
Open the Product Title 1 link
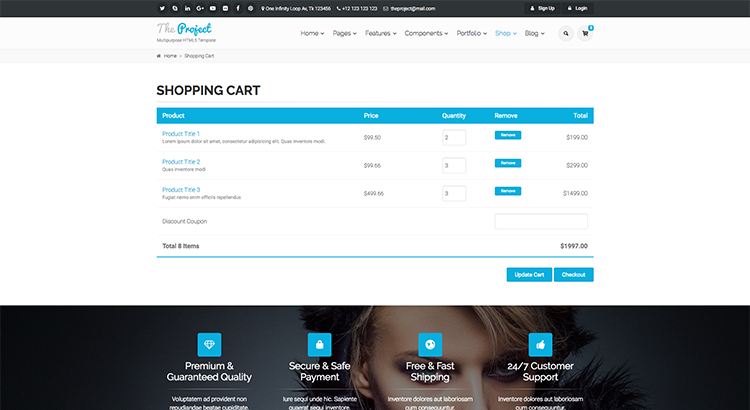pyautogui.click(x=181, y=134)
